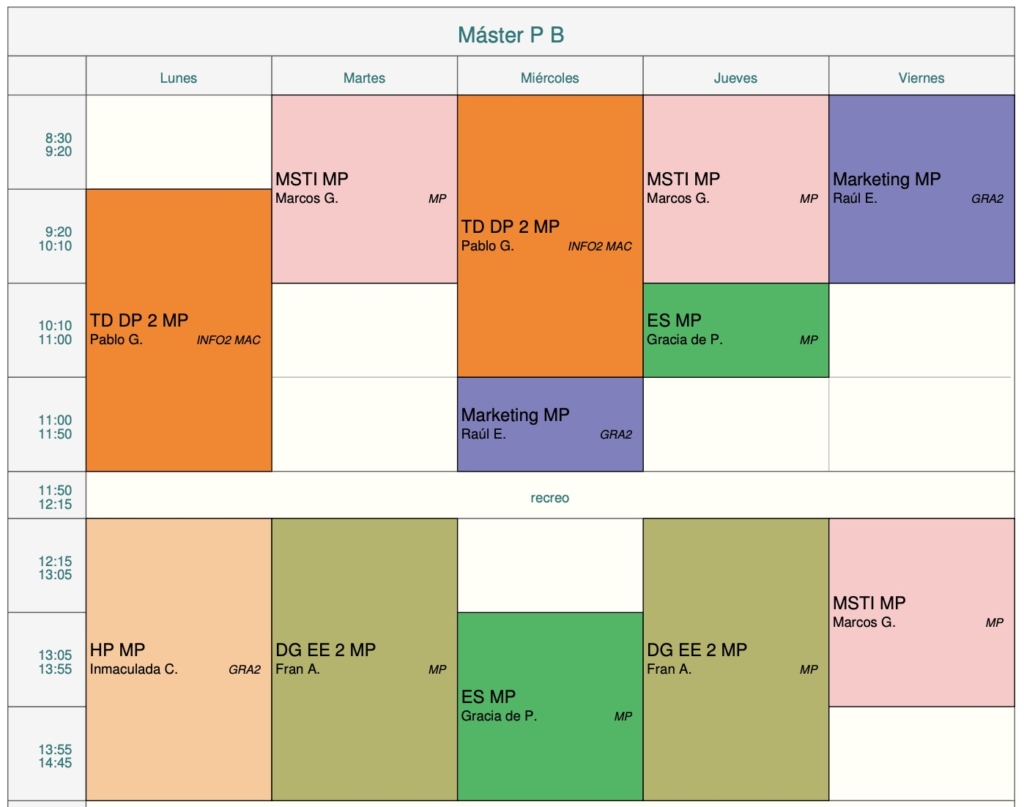Open Monday's HP MP class with Inmaculada C.
Image resolution: width=1024 pixels, height=807 pixels.
[178, 659]
